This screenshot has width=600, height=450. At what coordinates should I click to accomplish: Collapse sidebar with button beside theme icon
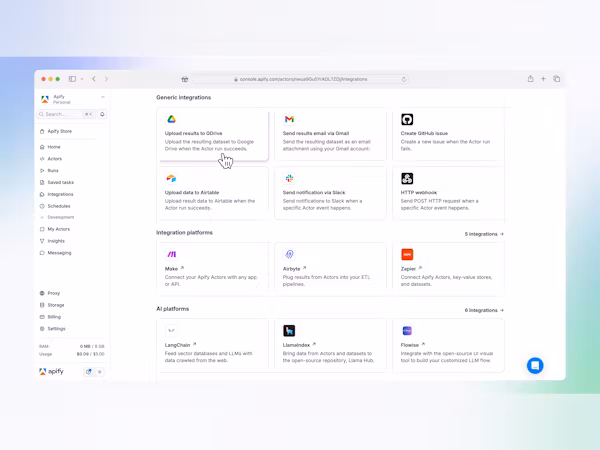click(x=100, y=372)
